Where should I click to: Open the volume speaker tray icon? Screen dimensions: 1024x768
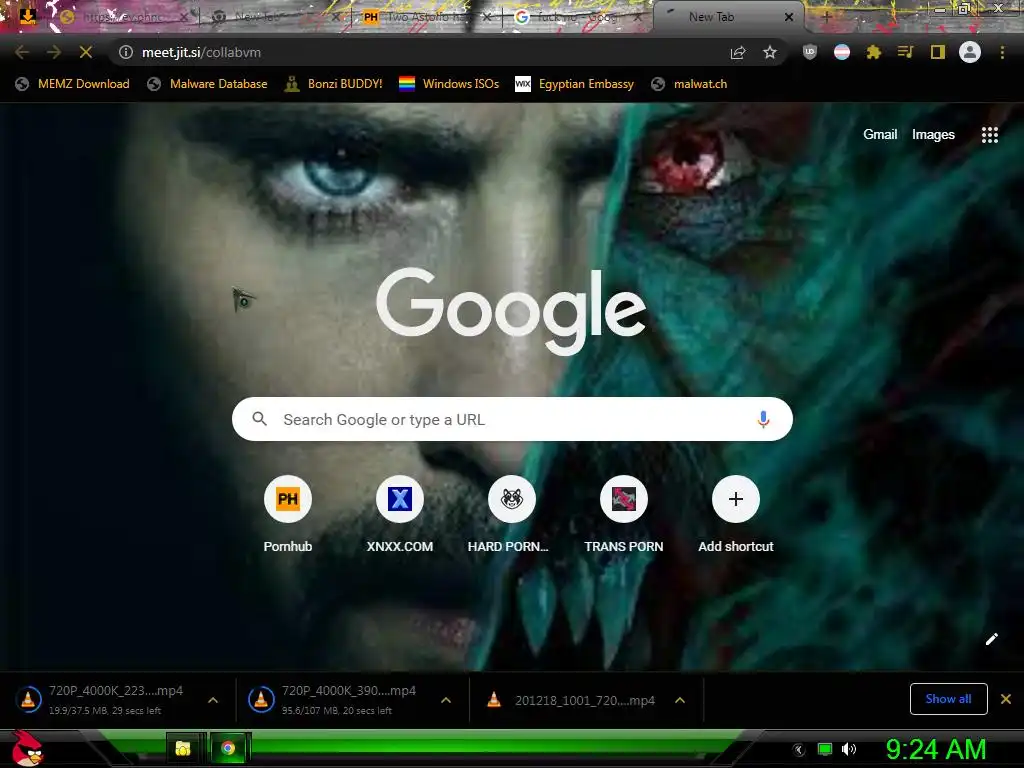[x=848, y=749]
